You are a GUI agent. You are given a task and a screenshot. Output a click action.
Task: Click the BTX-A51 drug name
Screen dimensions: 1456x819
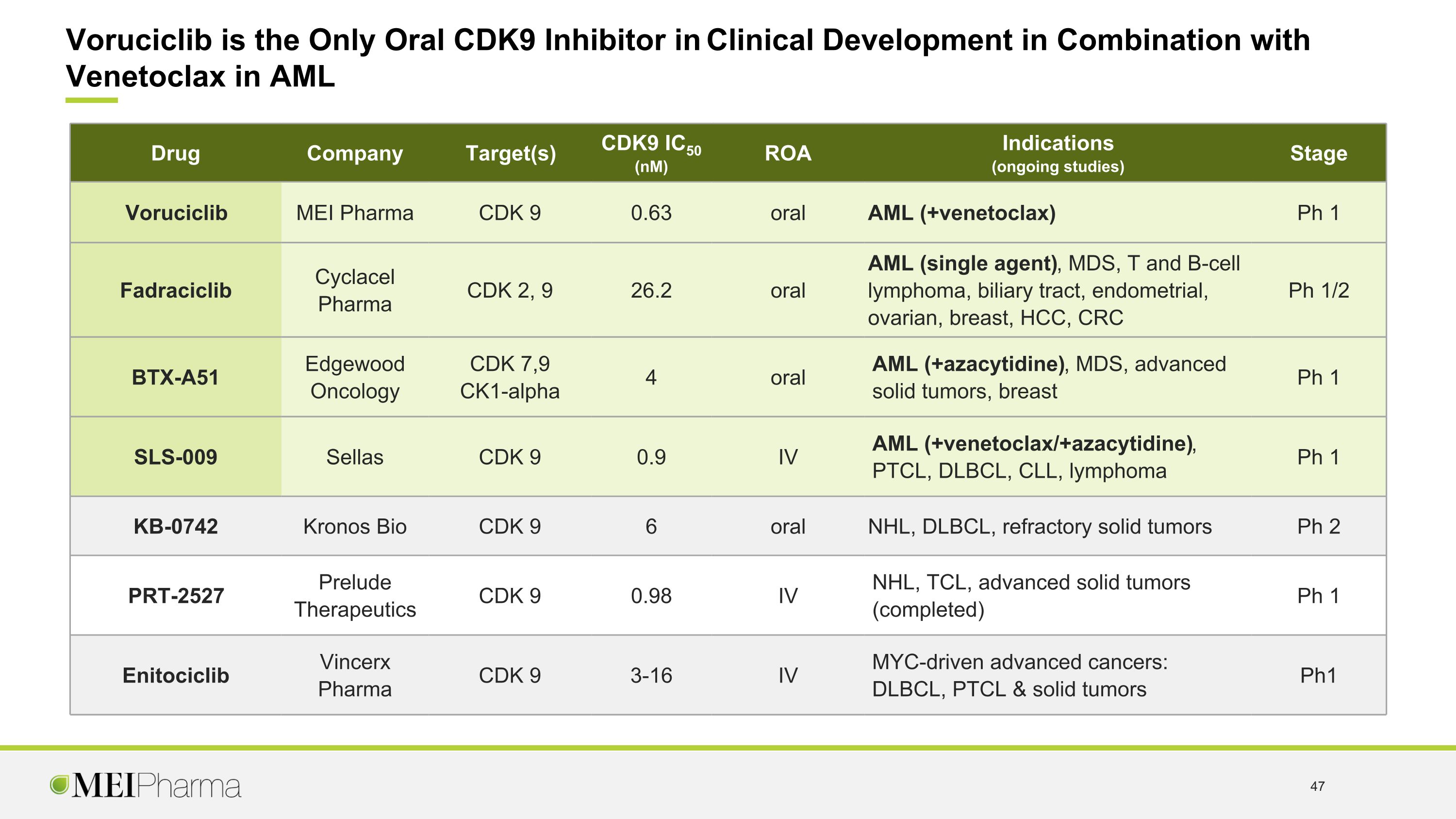tap(175, 377)
